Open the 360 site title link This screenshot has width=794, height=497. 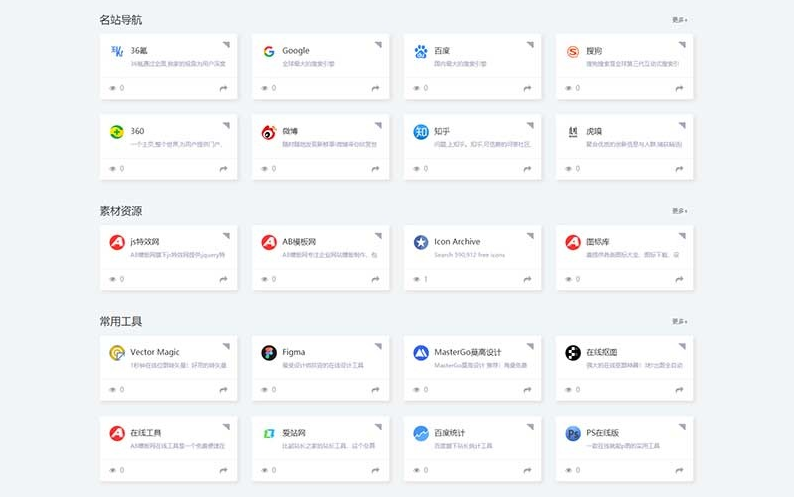(x=137, y=131)
